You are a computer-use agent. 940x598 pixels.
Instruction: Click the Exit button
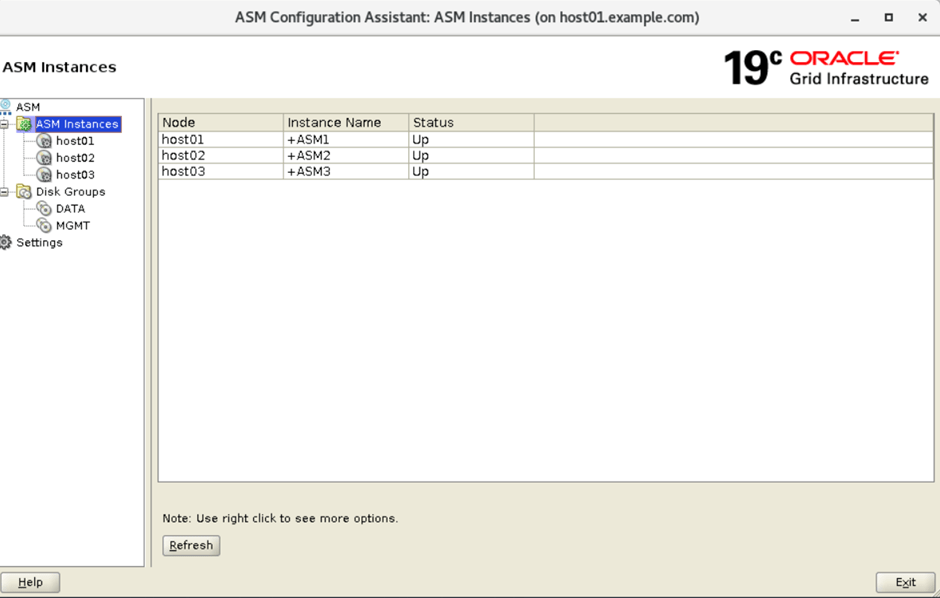coord(905,582)
